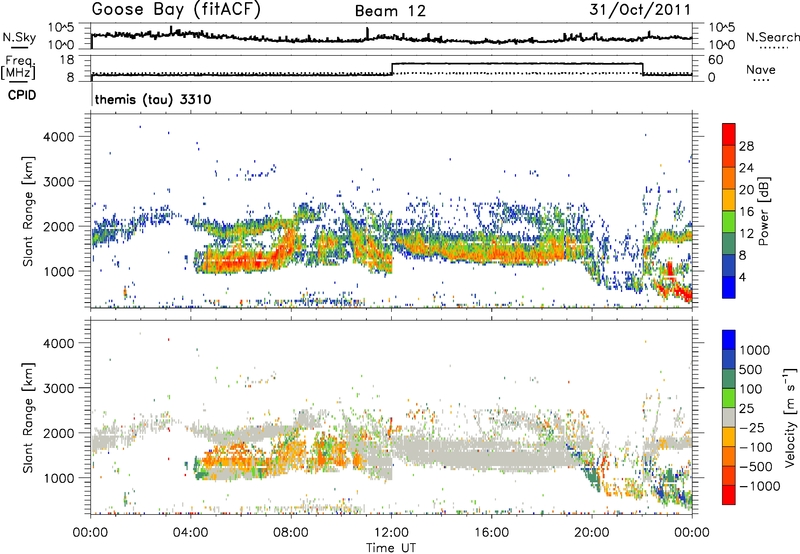The height and width of the screenshot is (554, 800).
Task: Click the N.Sky noise spike near 11:00
Action: pos(367,34)
